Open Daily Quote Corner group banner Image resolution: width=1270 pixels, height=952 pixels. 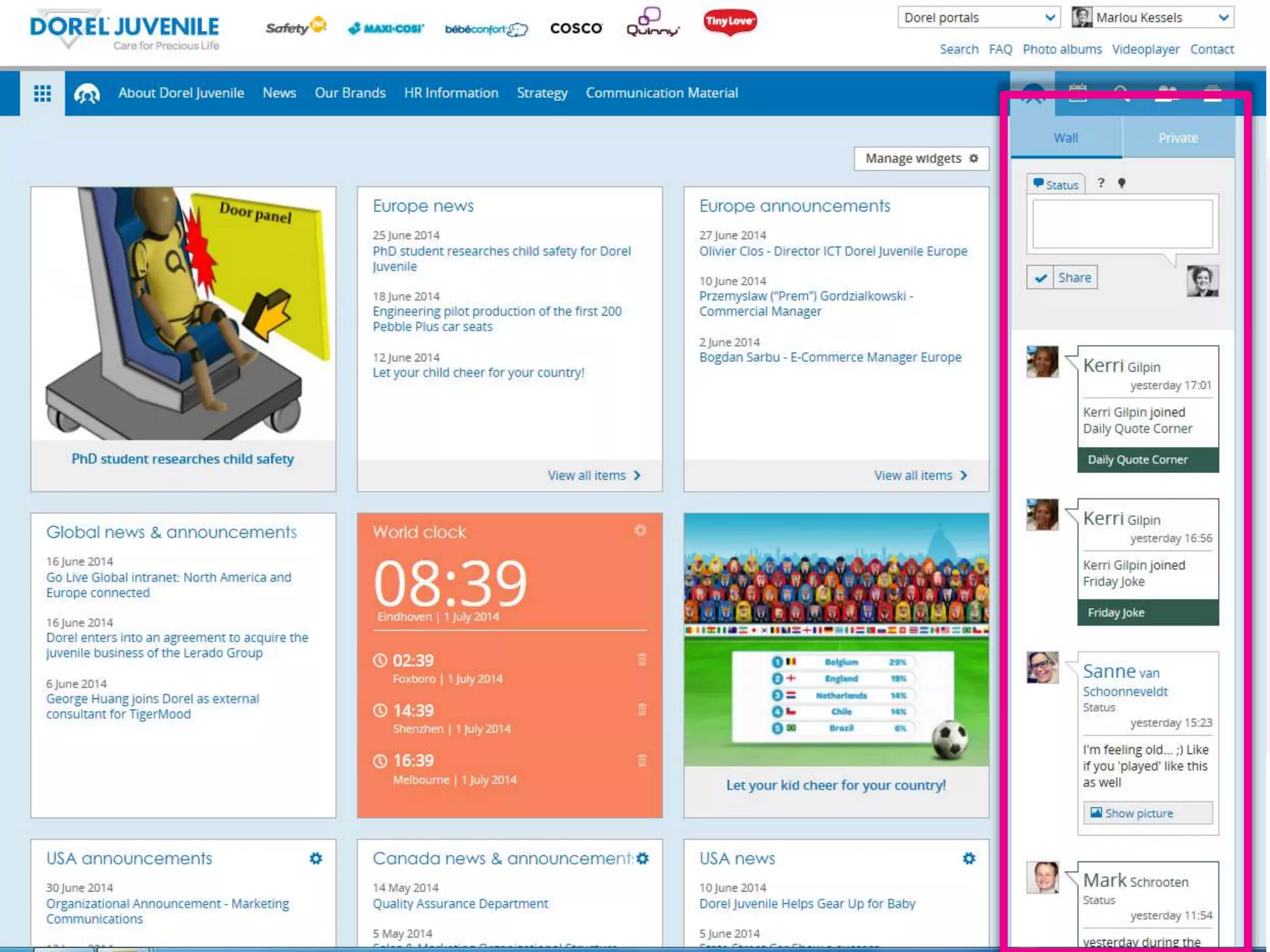coord(1148,459)
